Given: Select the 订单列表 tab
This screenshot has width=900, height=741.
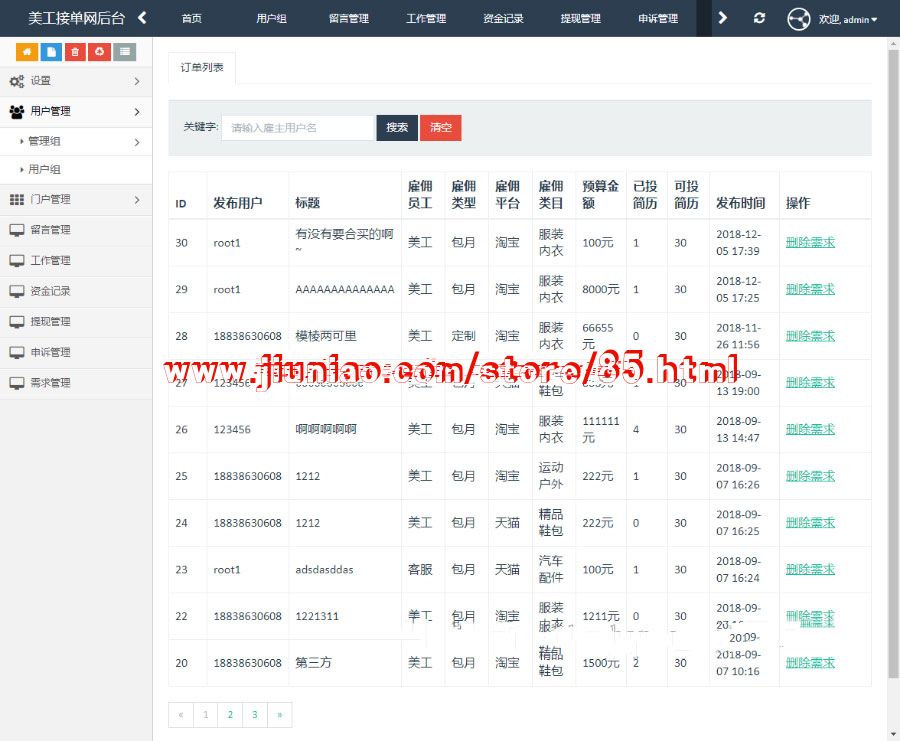Looking at the screenshot, I should 201,68.
